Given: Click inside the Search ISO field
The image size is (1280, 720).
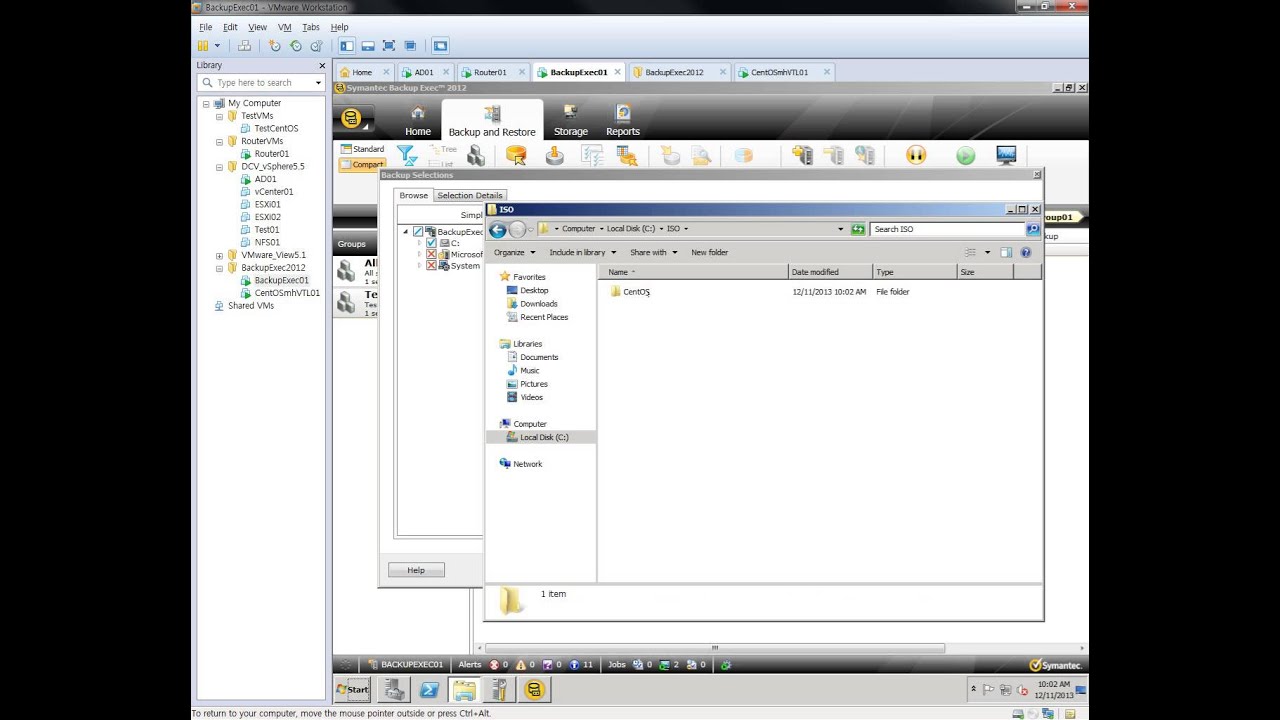Looking at the screenshot, I should 946,229.
